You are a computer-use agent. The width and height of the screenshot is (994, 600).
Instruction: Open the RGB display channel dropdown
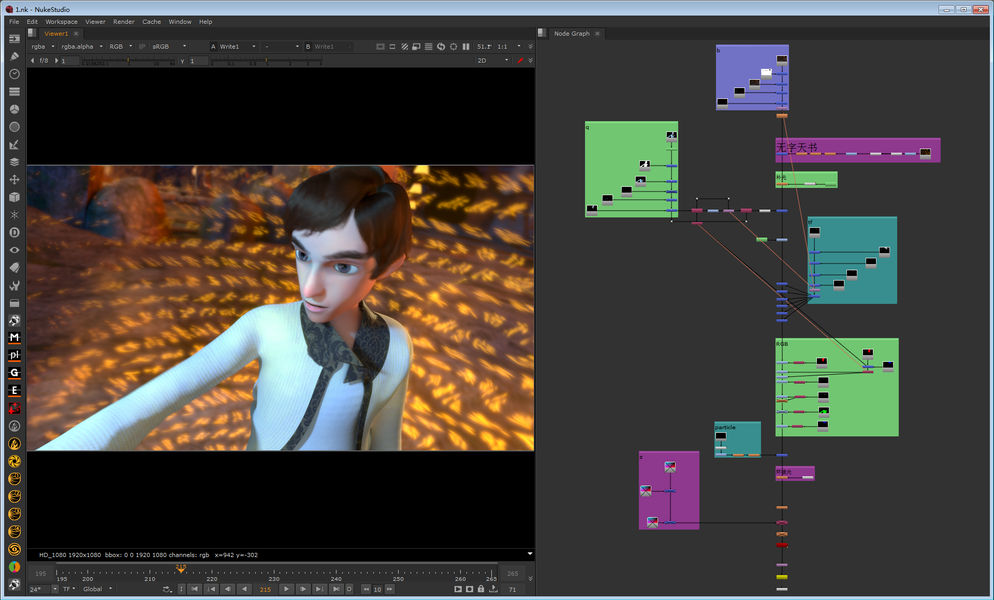tap(120, 46)
